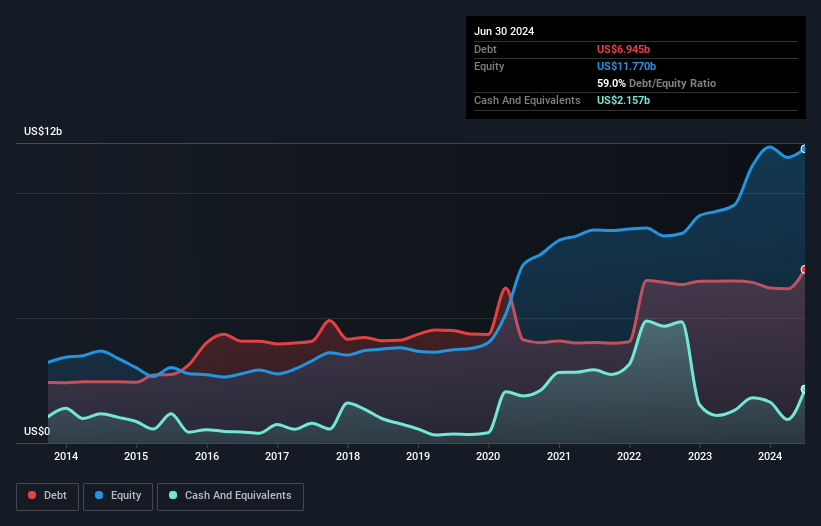Click the US$0 y-axis label
The width and height of the screenshot is (821, 526).
coord(37,431)
